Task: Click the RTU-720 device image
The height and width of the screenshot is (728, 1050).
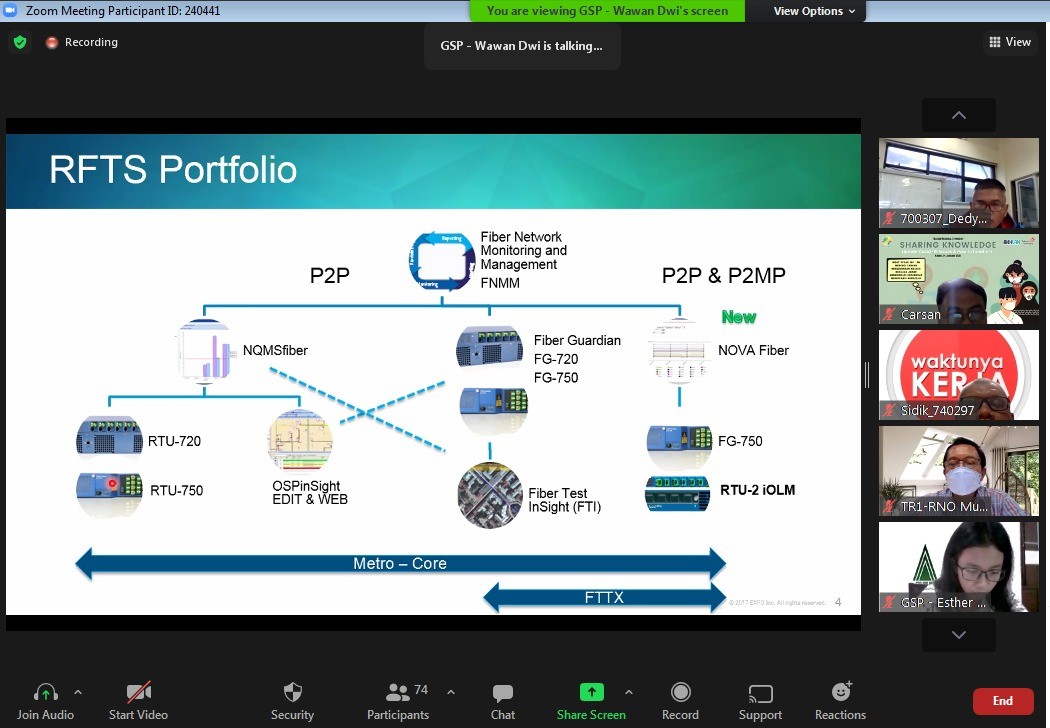Action: (x=109, y=436)
